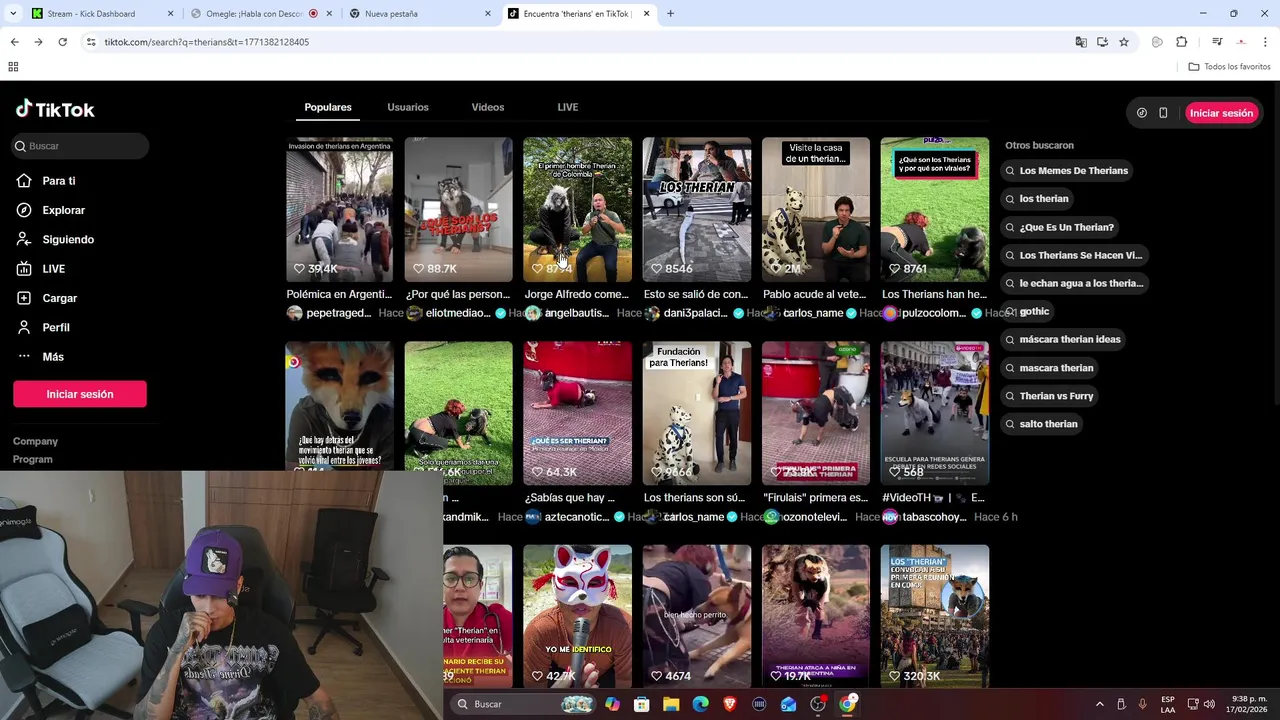Focus the TikTok Buscar search box

(x=80, y=146)
